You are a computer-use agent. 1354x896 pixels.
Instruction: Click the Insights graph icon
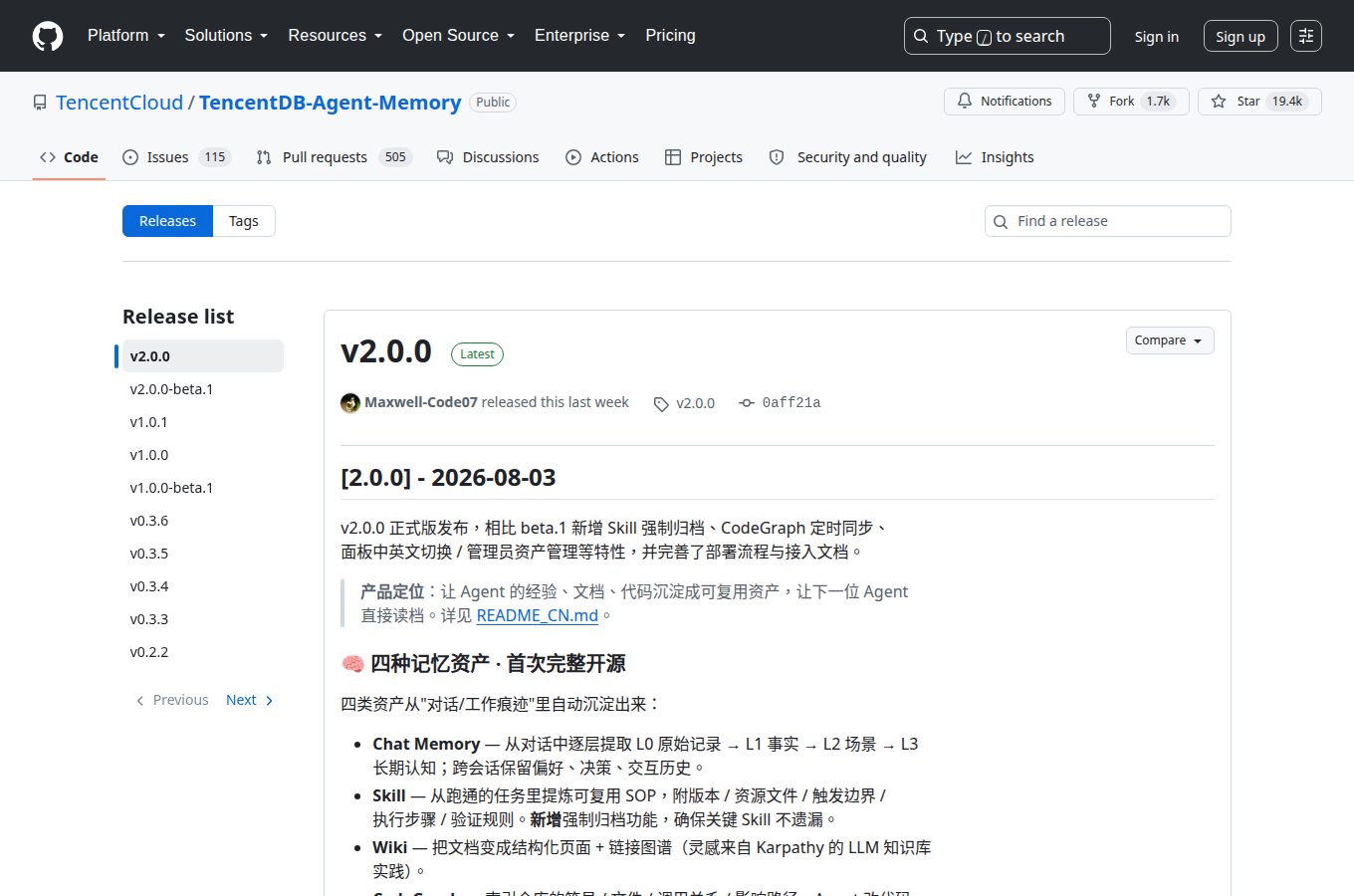pos(964,157)
